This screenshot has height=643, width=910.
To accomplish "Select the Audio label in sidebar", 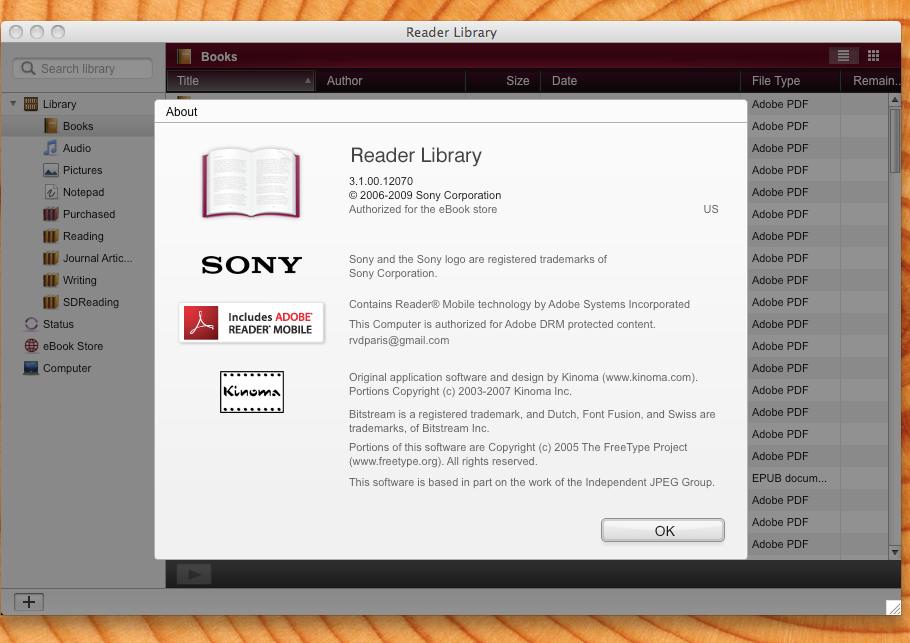I will pos(77,148).
